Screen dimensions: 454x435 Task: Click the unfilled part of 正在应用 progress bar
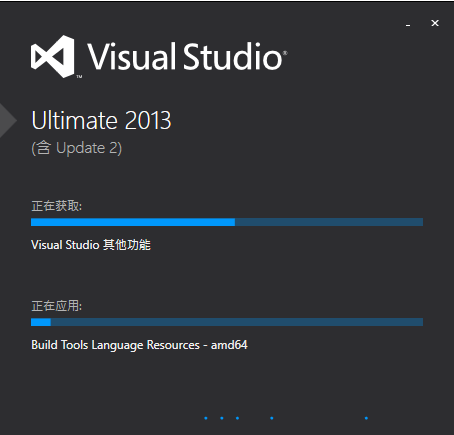237,322
